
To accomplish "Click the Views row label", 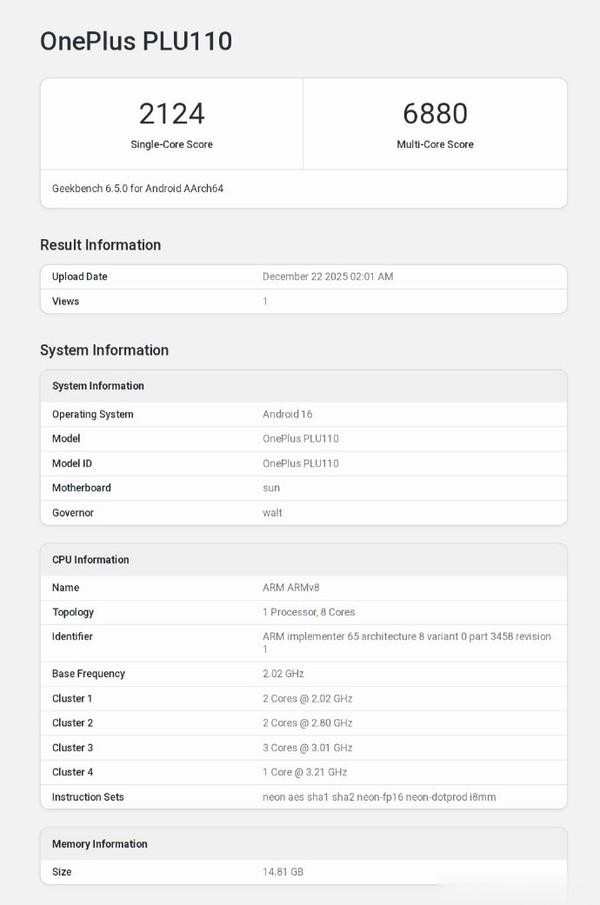I will [x=66, y=301].
